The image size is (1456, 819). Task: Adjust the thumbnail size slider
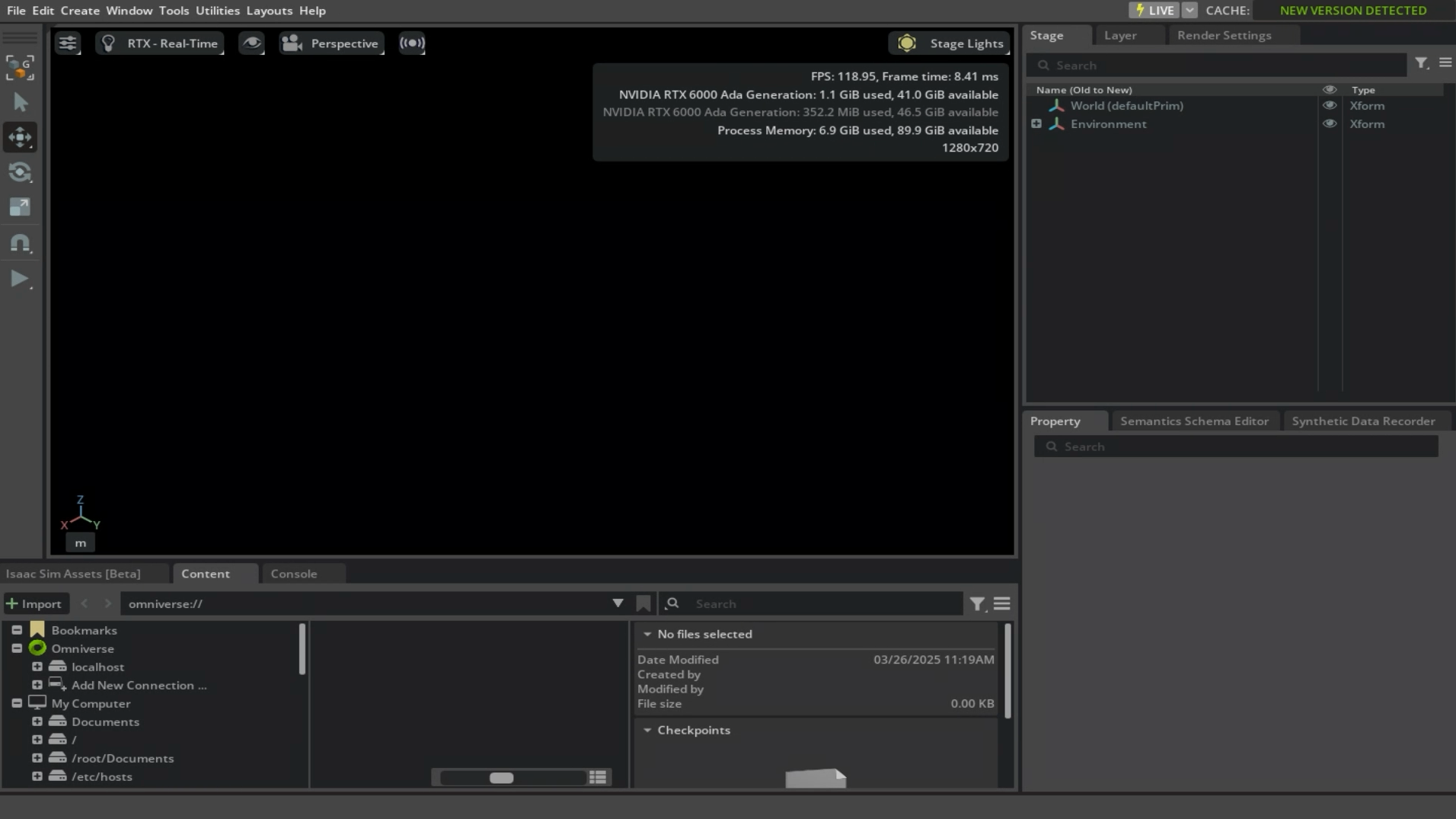click(512, 778)
